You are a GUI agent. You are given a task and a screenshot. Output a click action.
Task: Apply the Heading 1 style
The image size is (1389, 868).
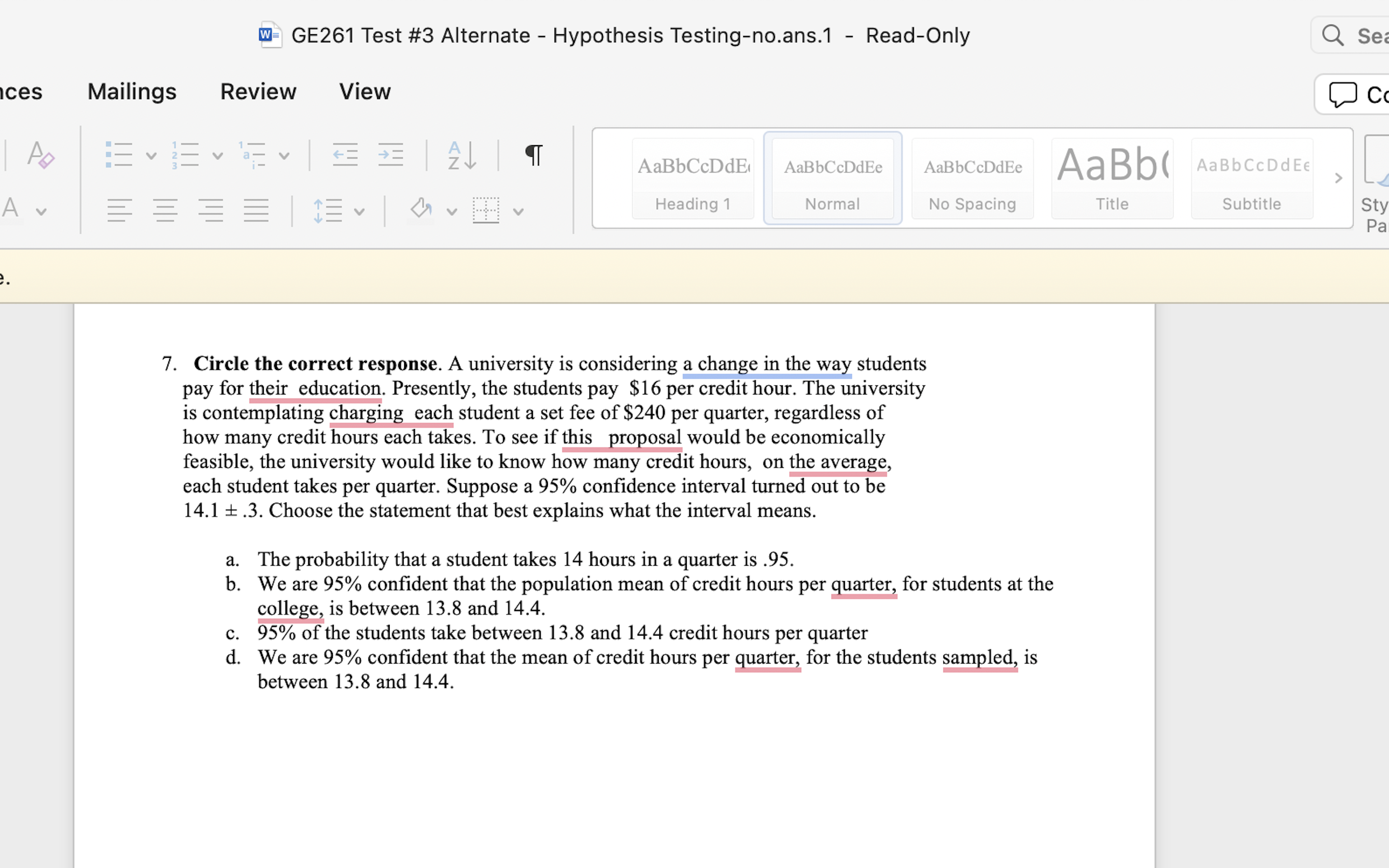(x=693, y=178)
